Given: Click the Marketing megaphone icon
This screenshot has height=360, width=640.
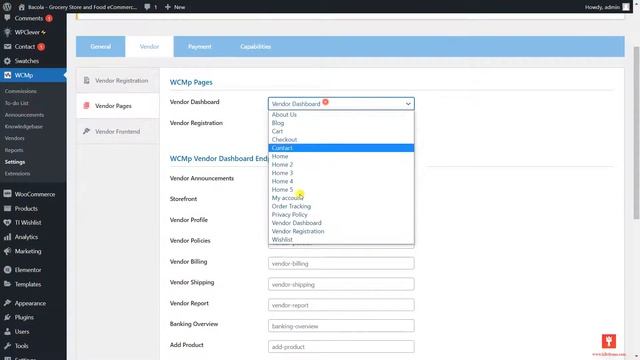Looking at the screenshot, I should point(7,251).
